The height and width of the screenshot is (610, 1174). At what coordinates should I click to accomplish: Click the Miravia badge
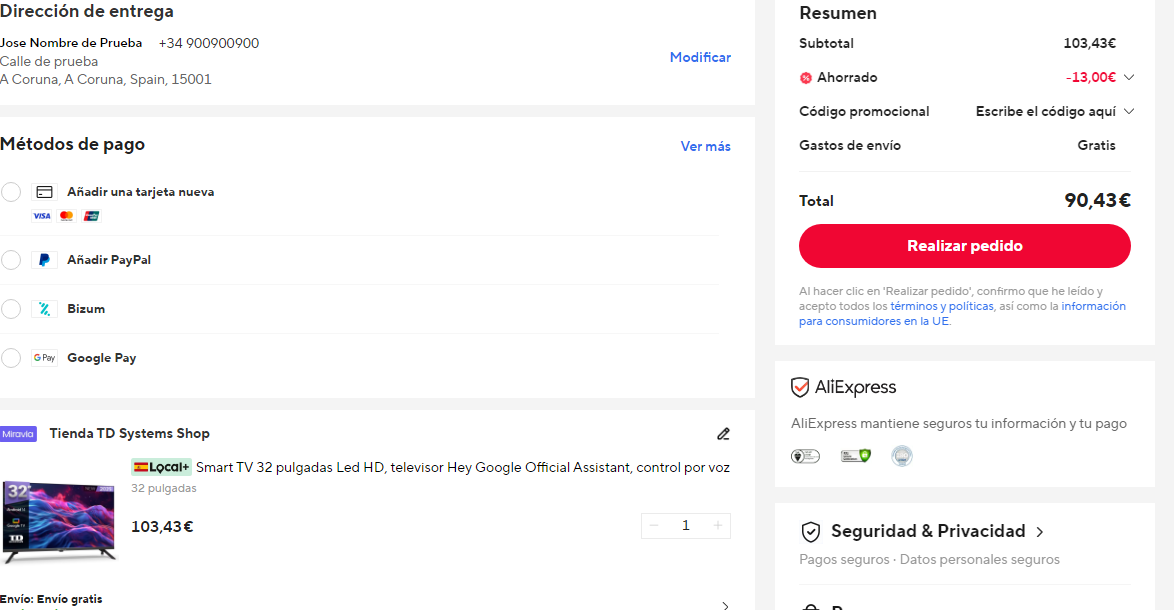(19, 434)
